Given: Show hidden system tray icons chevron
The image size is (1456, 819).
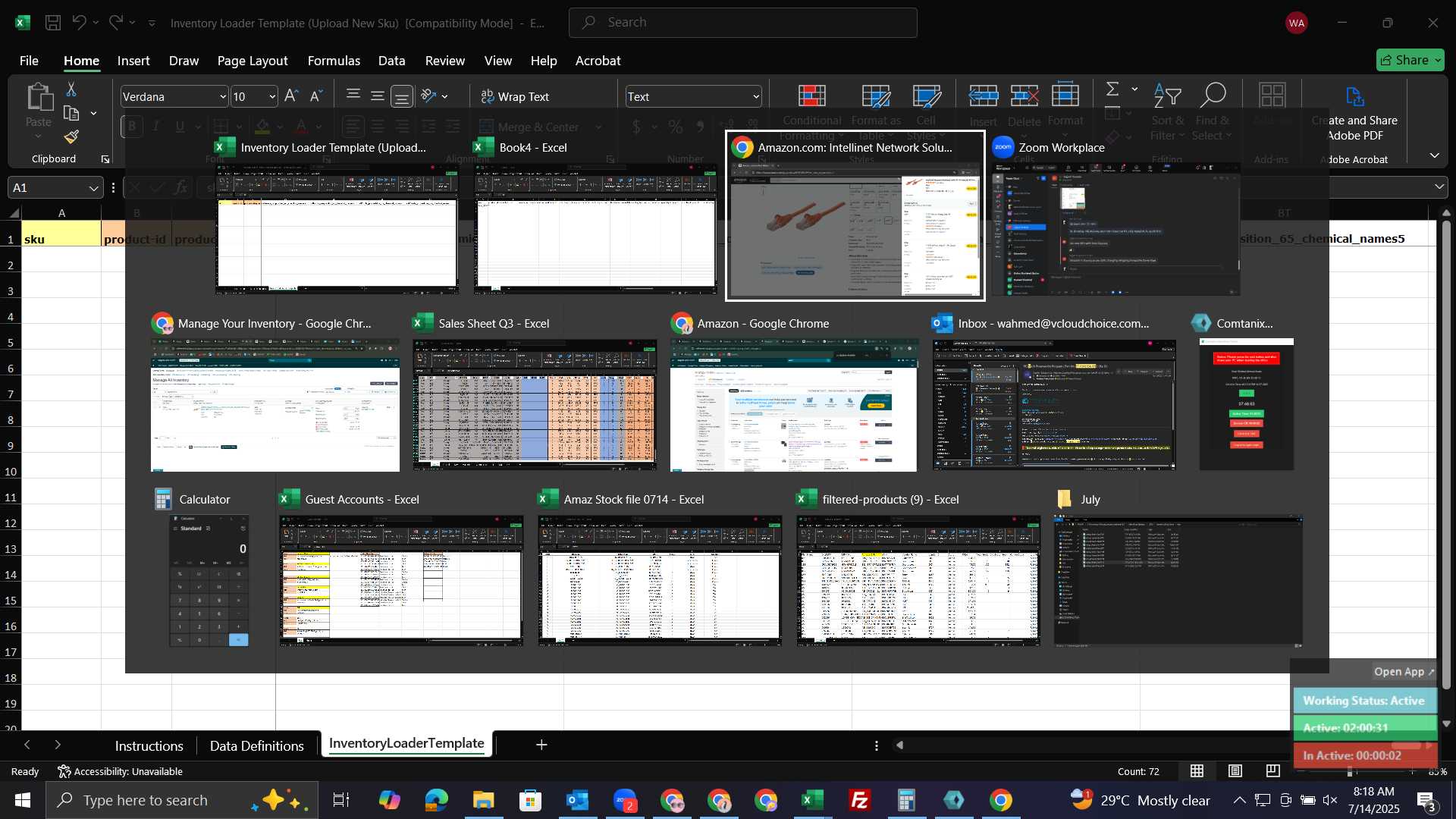Looking at the screenshot, I should pos(1239,800).
